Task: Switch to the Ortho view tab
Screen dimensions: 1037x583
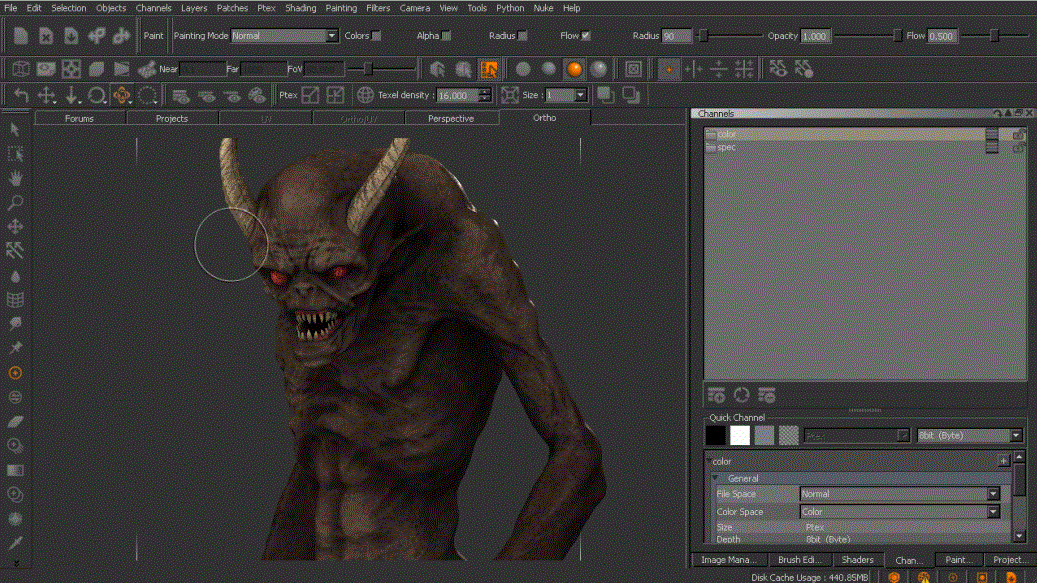Action: click(544, 118)
